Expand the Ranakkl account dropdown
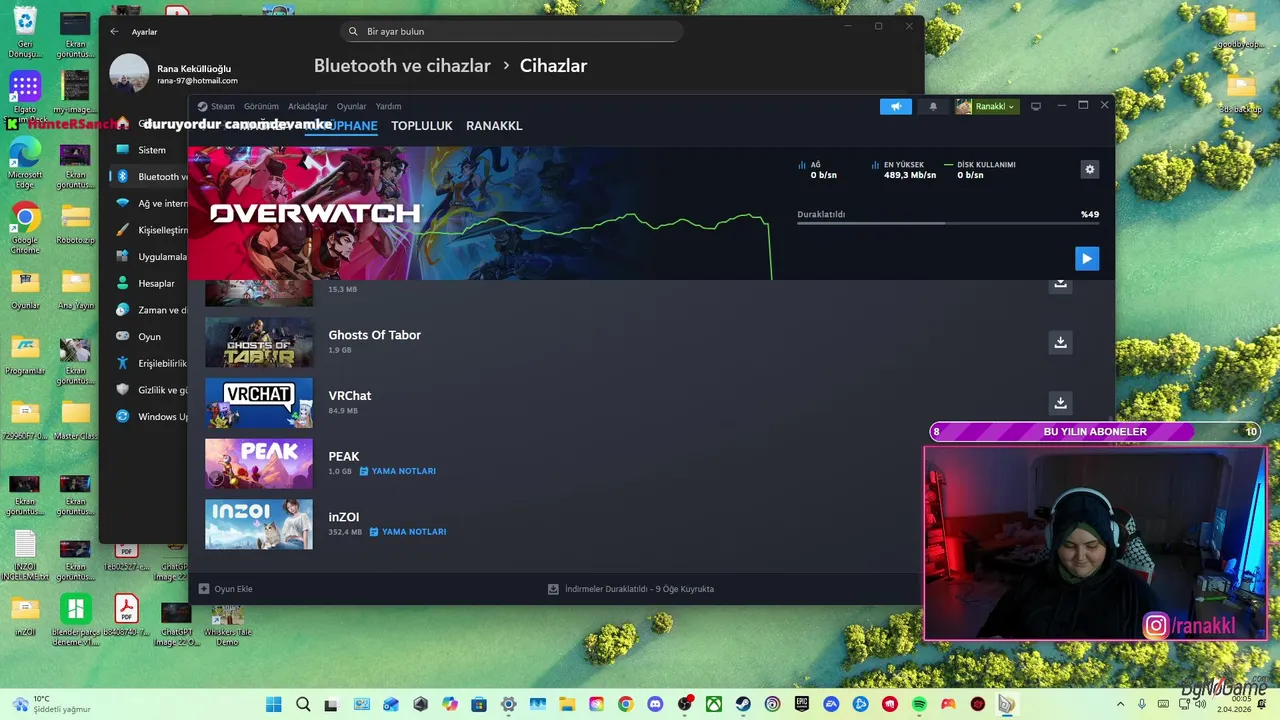This screenshot has height=720, width=1280. [x=987, y=106]
